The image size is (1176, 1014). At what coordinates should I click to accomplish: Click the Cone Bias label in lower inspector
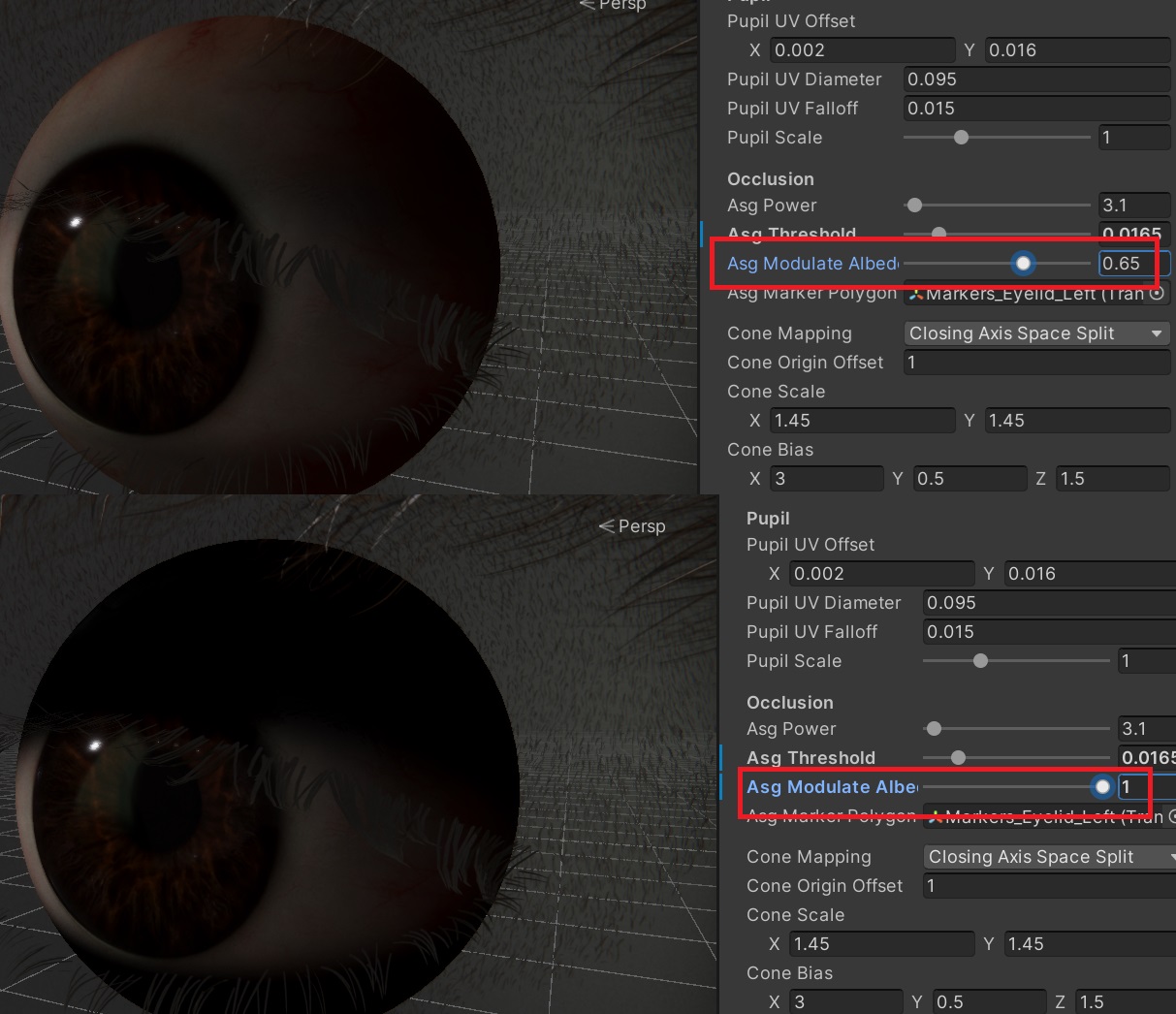click(x=789, y=973)
